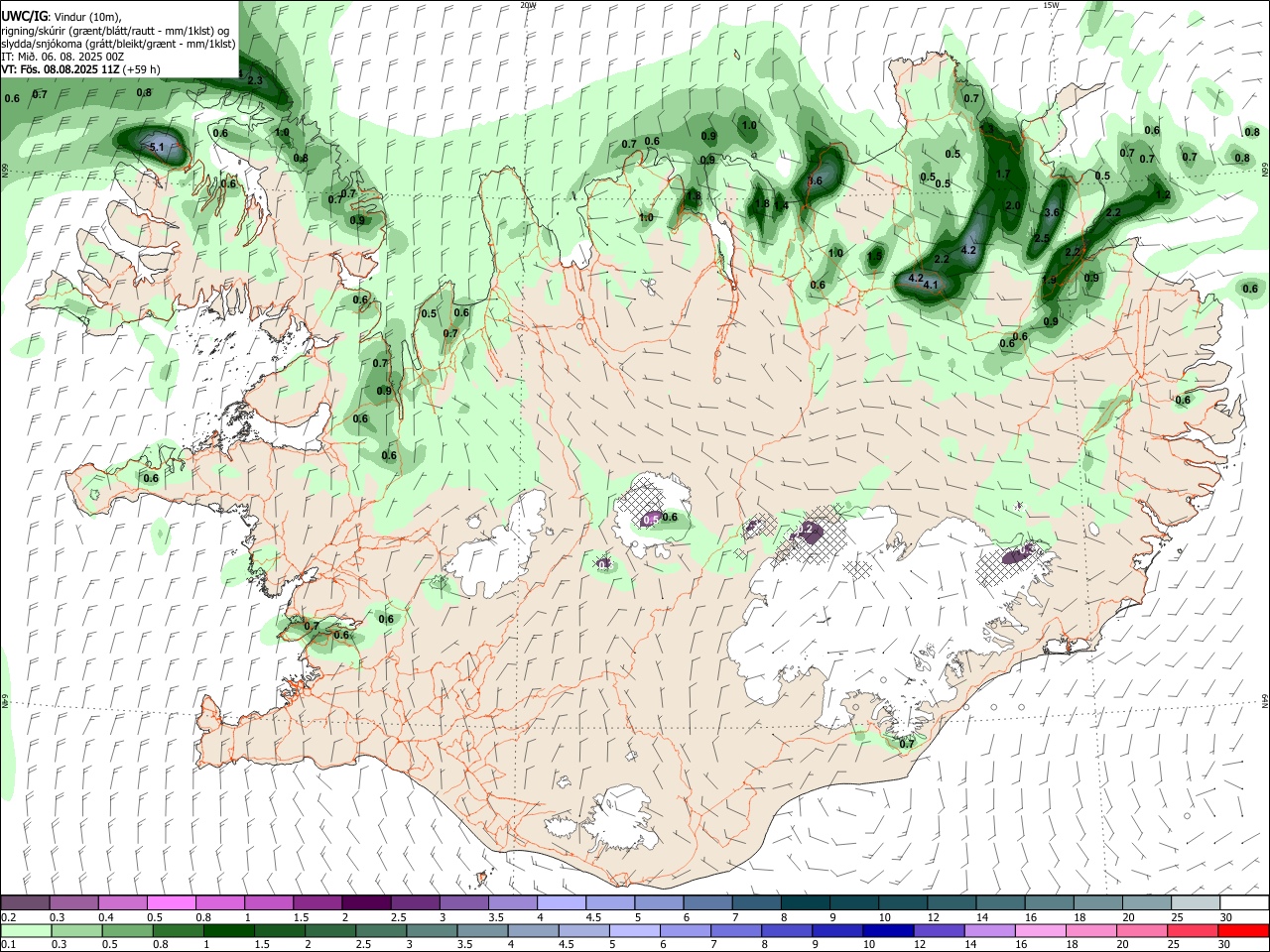
Task: Pick the light purple rain scale swatch labeled 14
Action: [988, 930]
